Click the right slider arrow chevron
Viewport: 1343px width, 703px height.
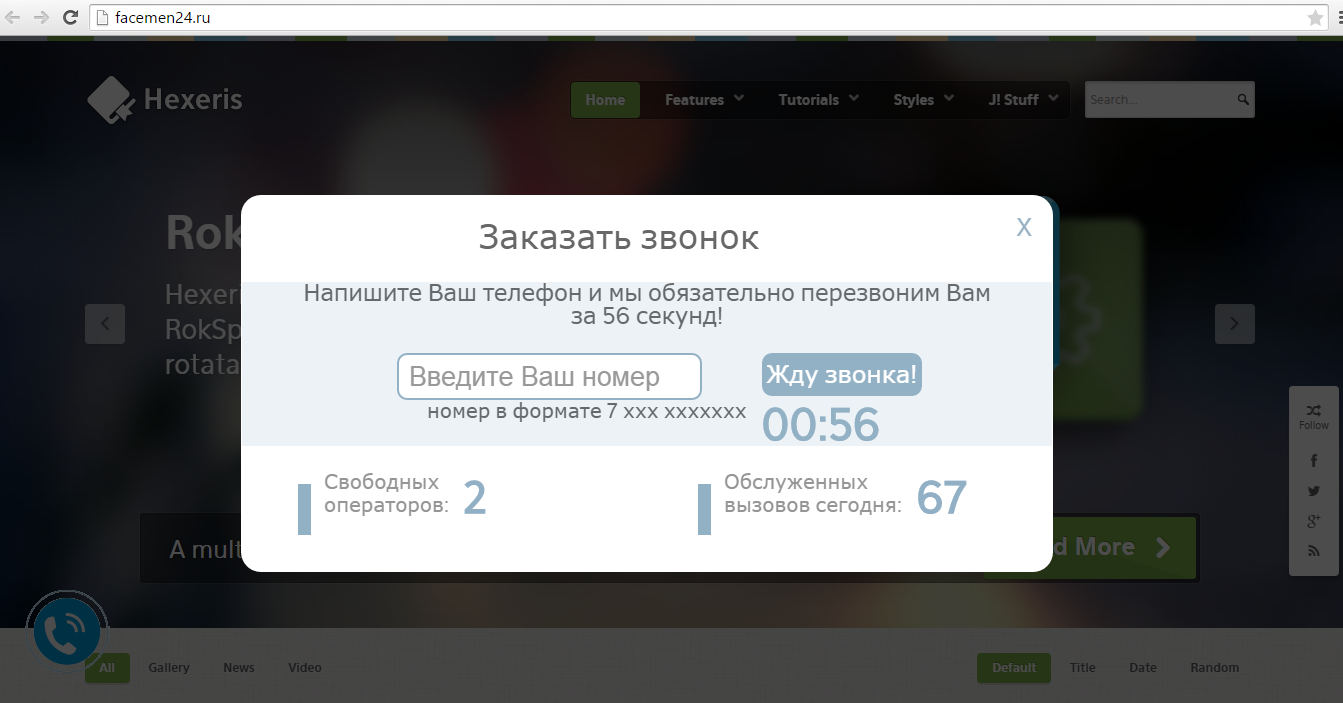[x=1234, y=324]
